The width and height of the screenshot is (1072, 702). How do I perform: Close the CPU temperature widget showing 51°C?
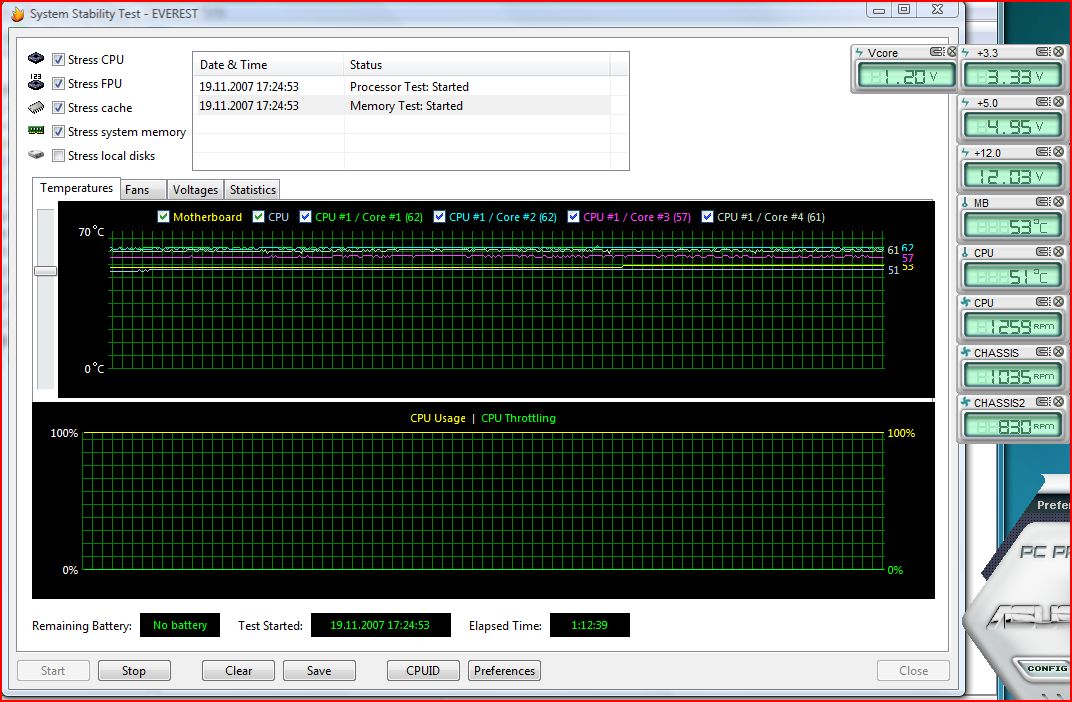click(x=1058, y=252)
